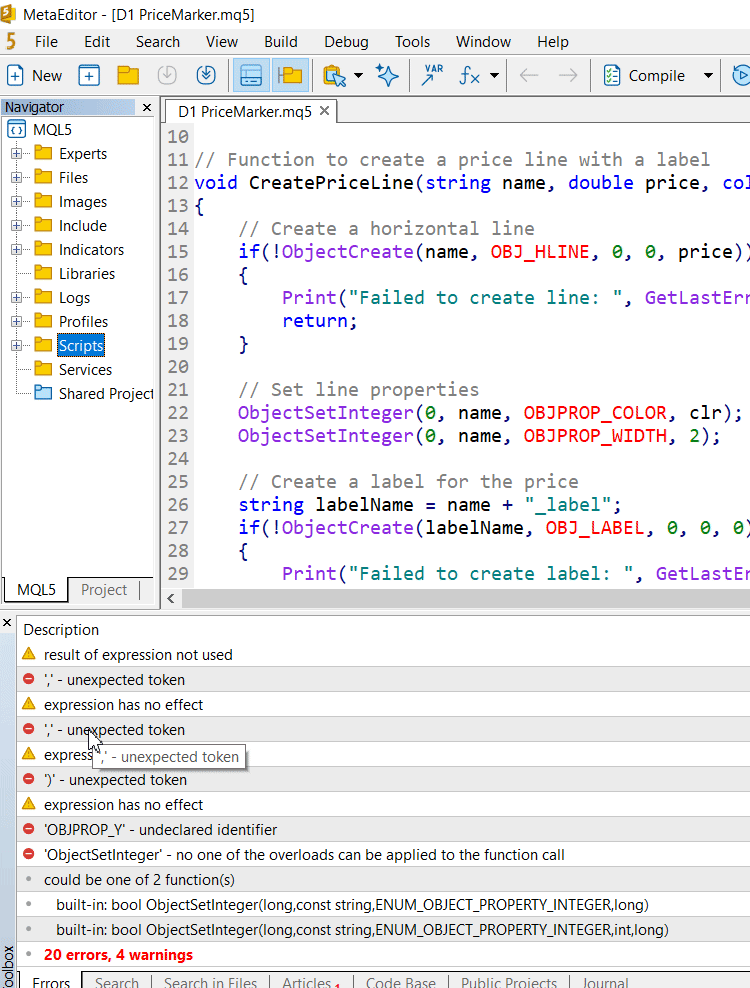Switch to the Search in Files tab

pos(211,982)
